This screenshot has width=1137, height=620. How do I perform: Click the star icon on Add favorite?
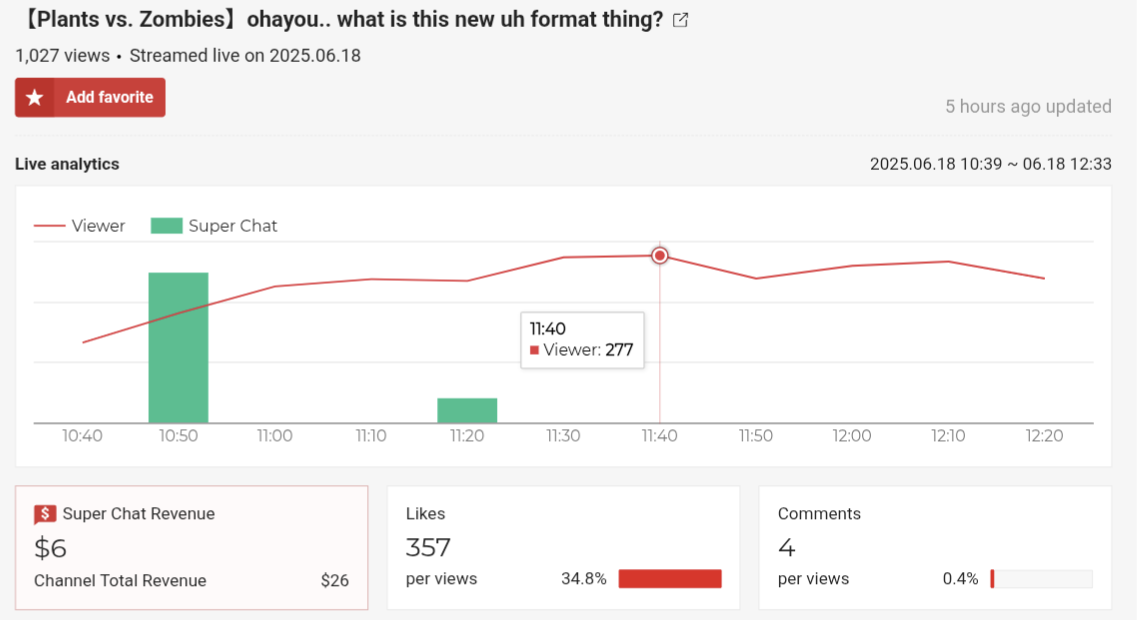34,97
